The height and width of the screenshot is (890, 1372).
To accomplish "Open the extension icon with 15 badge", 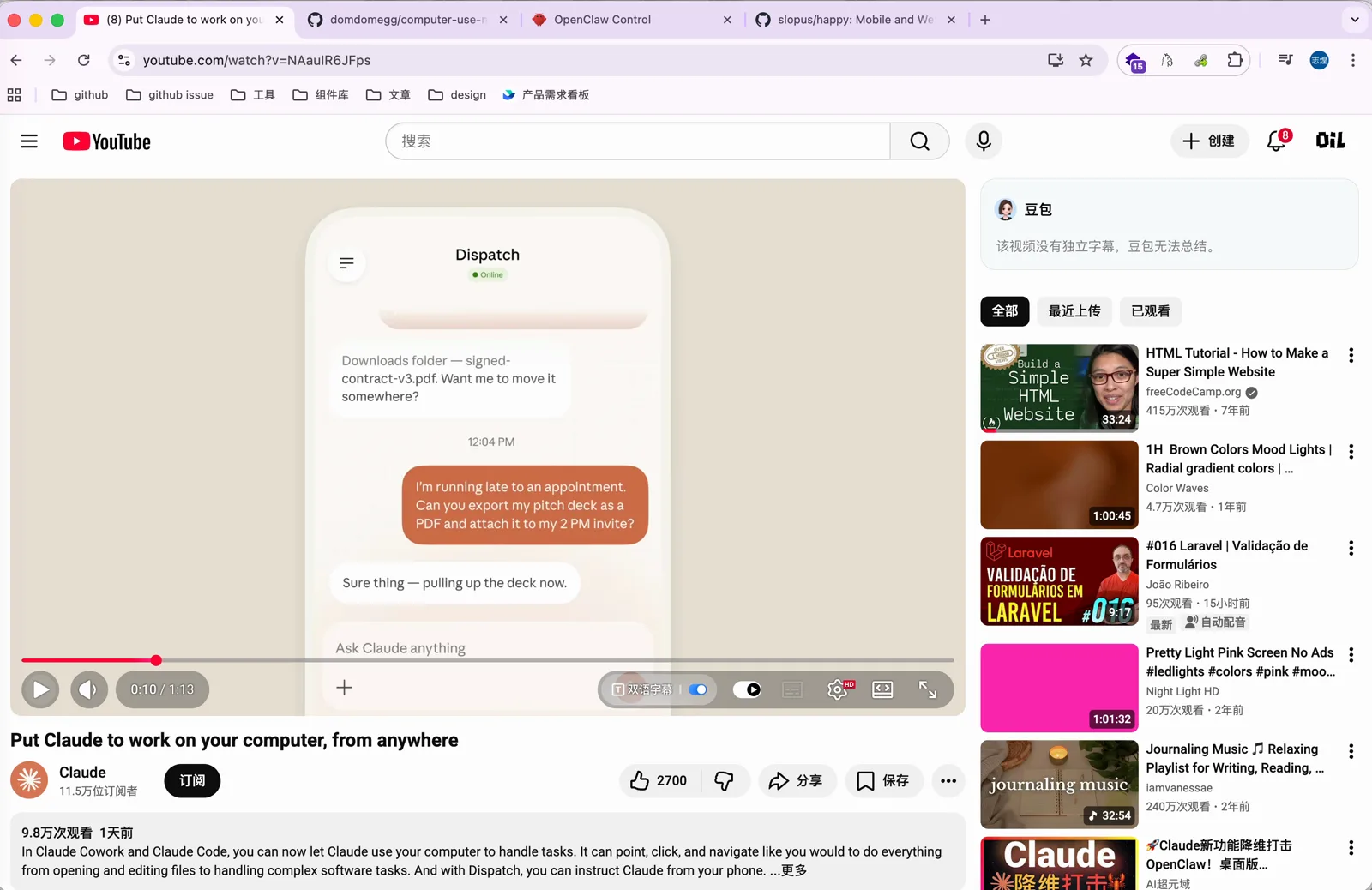I will click(x=1134, y=61).
